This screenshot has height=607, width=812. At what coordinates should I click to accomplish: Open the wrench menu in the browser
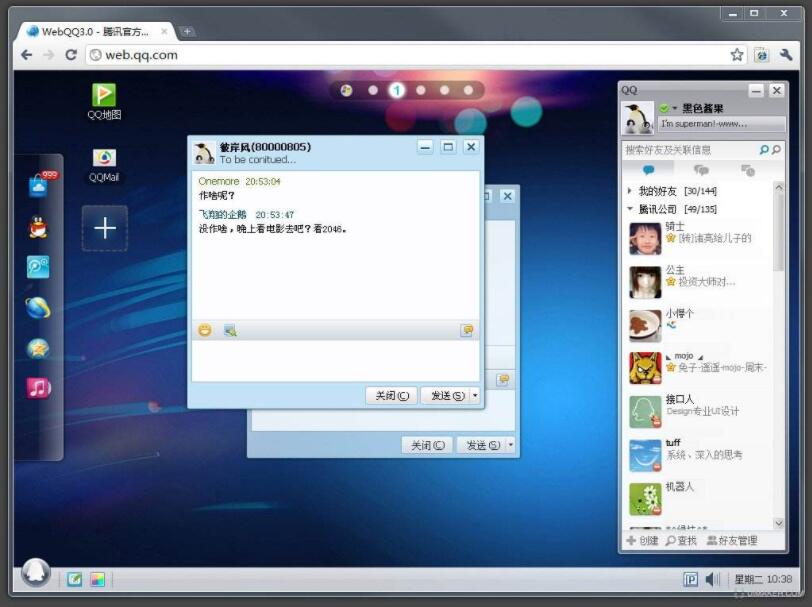pos(786,55)
